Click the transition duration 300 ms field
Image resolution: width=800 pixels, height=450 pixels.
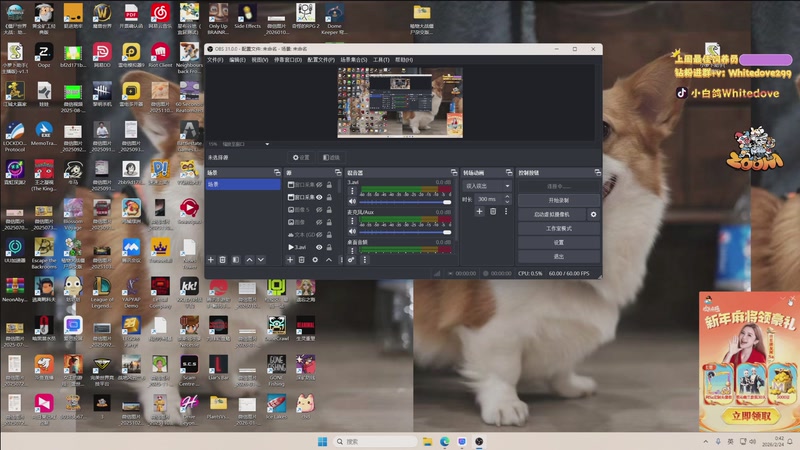pyautogui.click(x=489, y=199)
